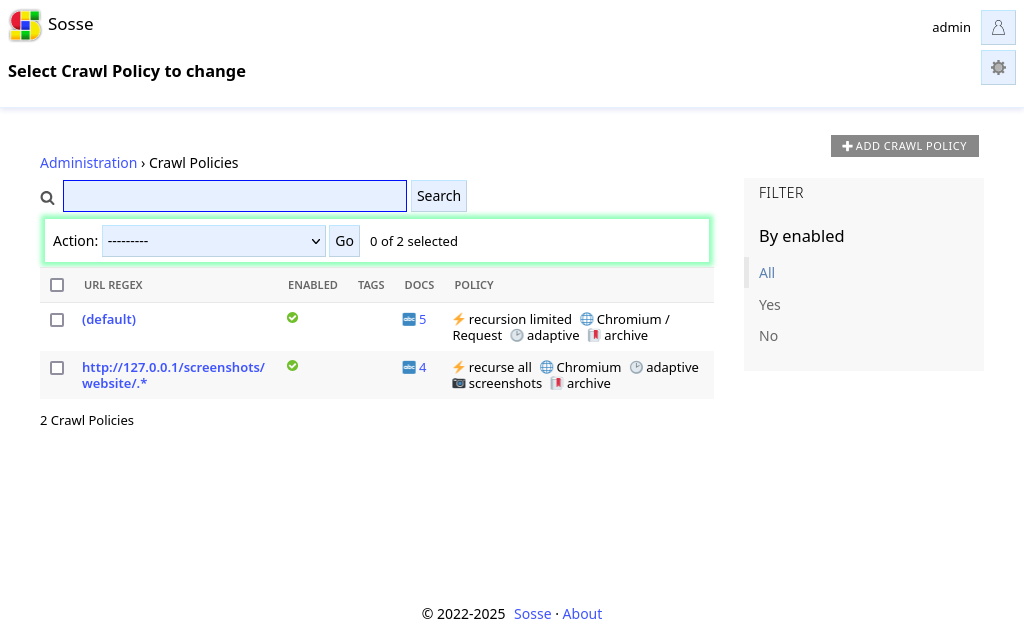Click the Search button
Screen dimensions: 1024x634
click(x=439, y=196)
